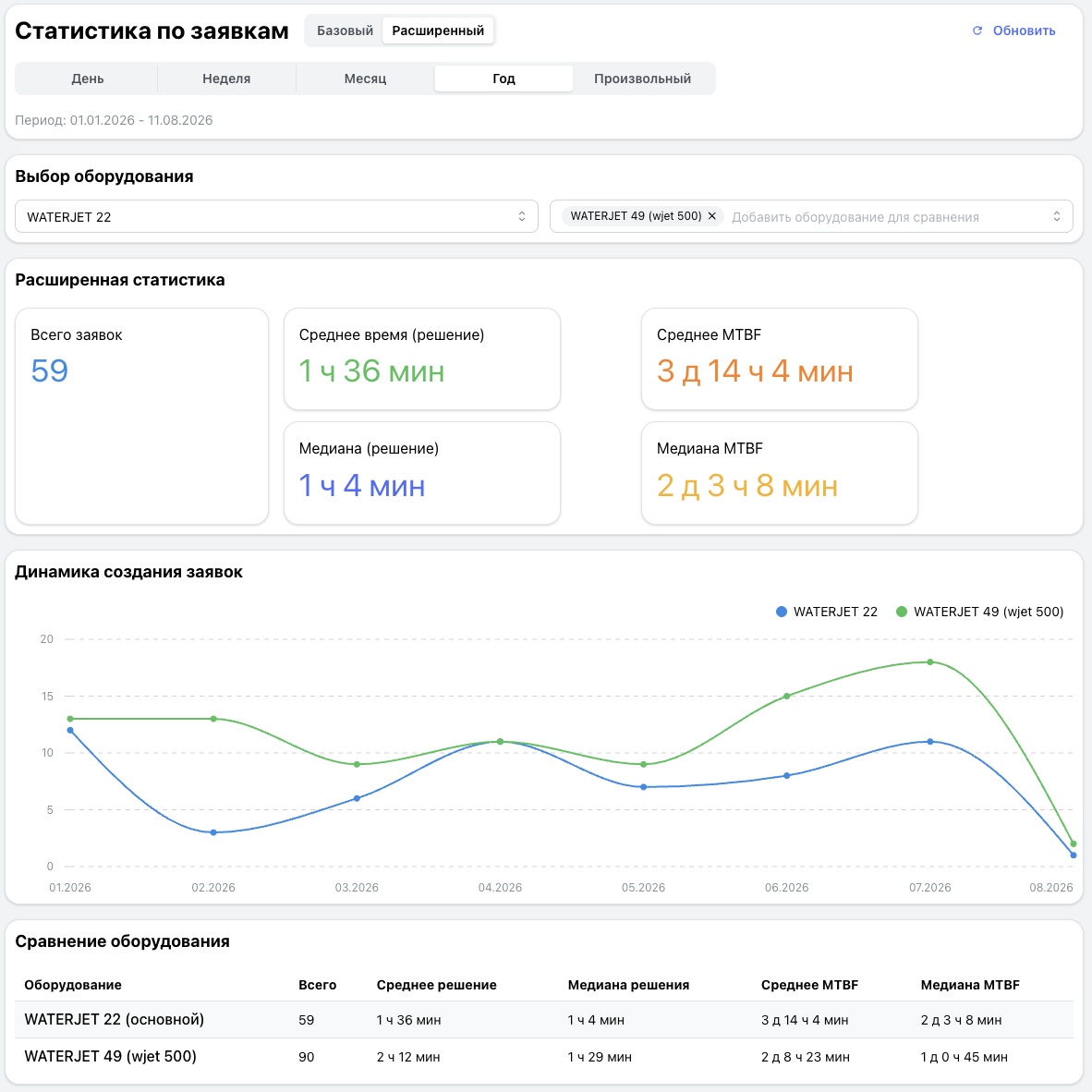
Task: Click the Всего заявок card value 59
Action: (50, 370)
